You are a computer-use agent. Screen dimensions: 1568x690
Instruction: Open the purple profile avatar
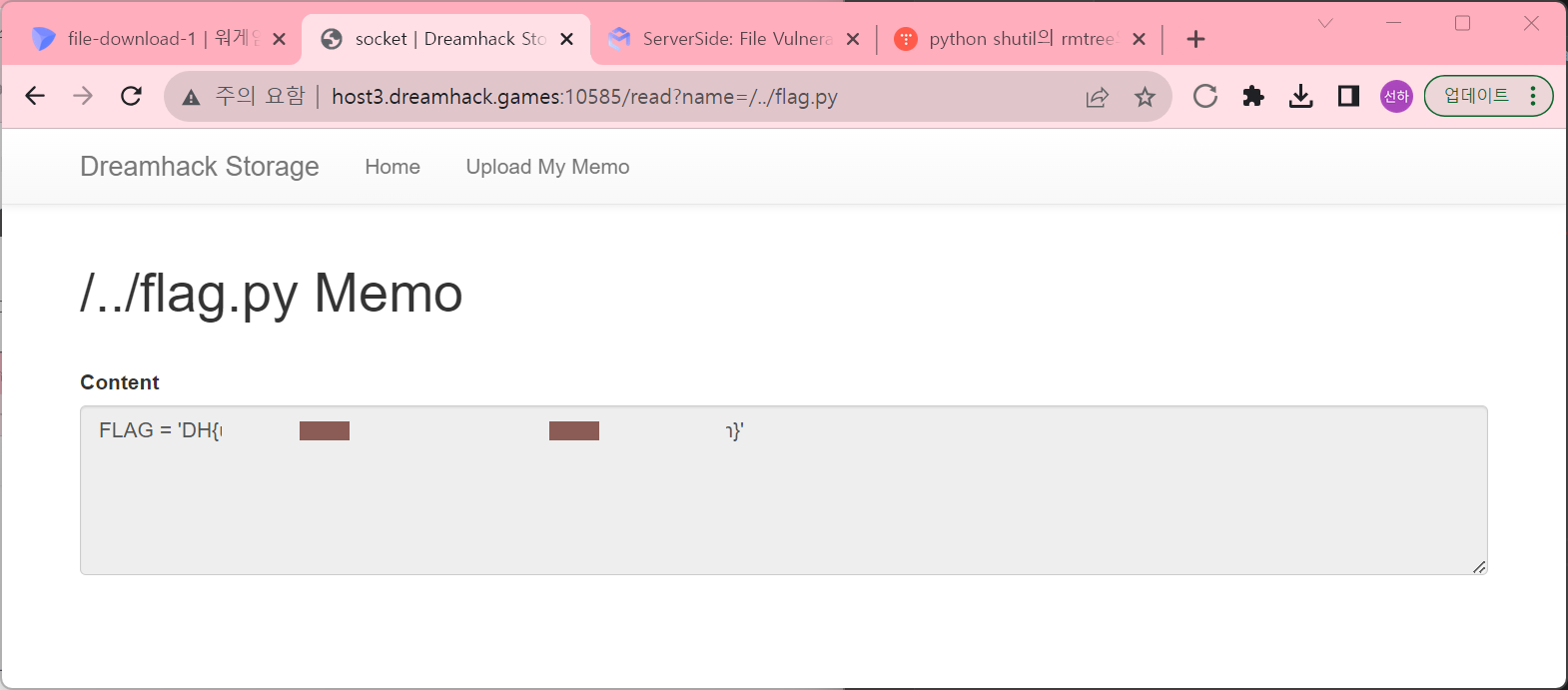tap(1396, 96)
